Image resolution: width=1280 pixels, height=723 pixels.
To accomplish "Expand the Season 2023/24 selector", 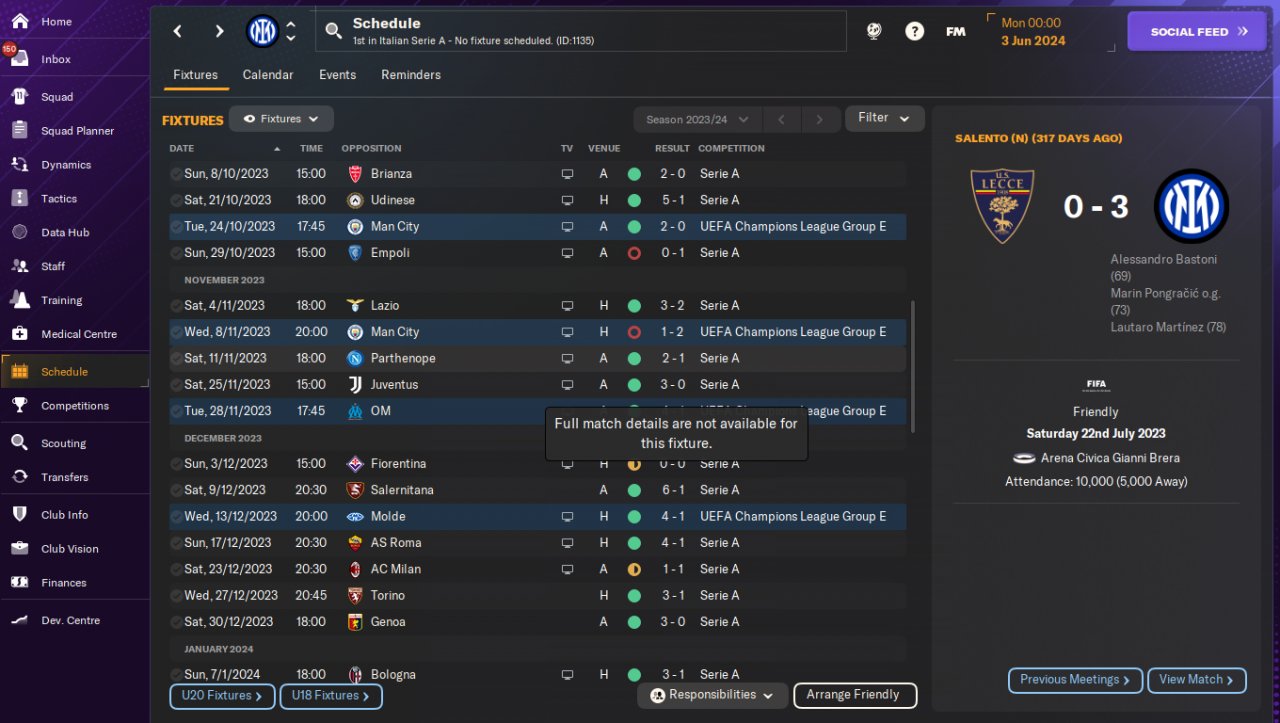I will 697,120.
